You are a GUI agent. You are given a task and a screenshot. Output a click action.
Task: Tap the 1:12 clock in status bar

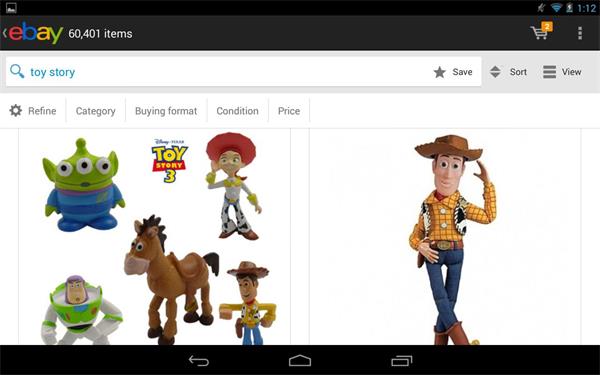pos(586,8)
